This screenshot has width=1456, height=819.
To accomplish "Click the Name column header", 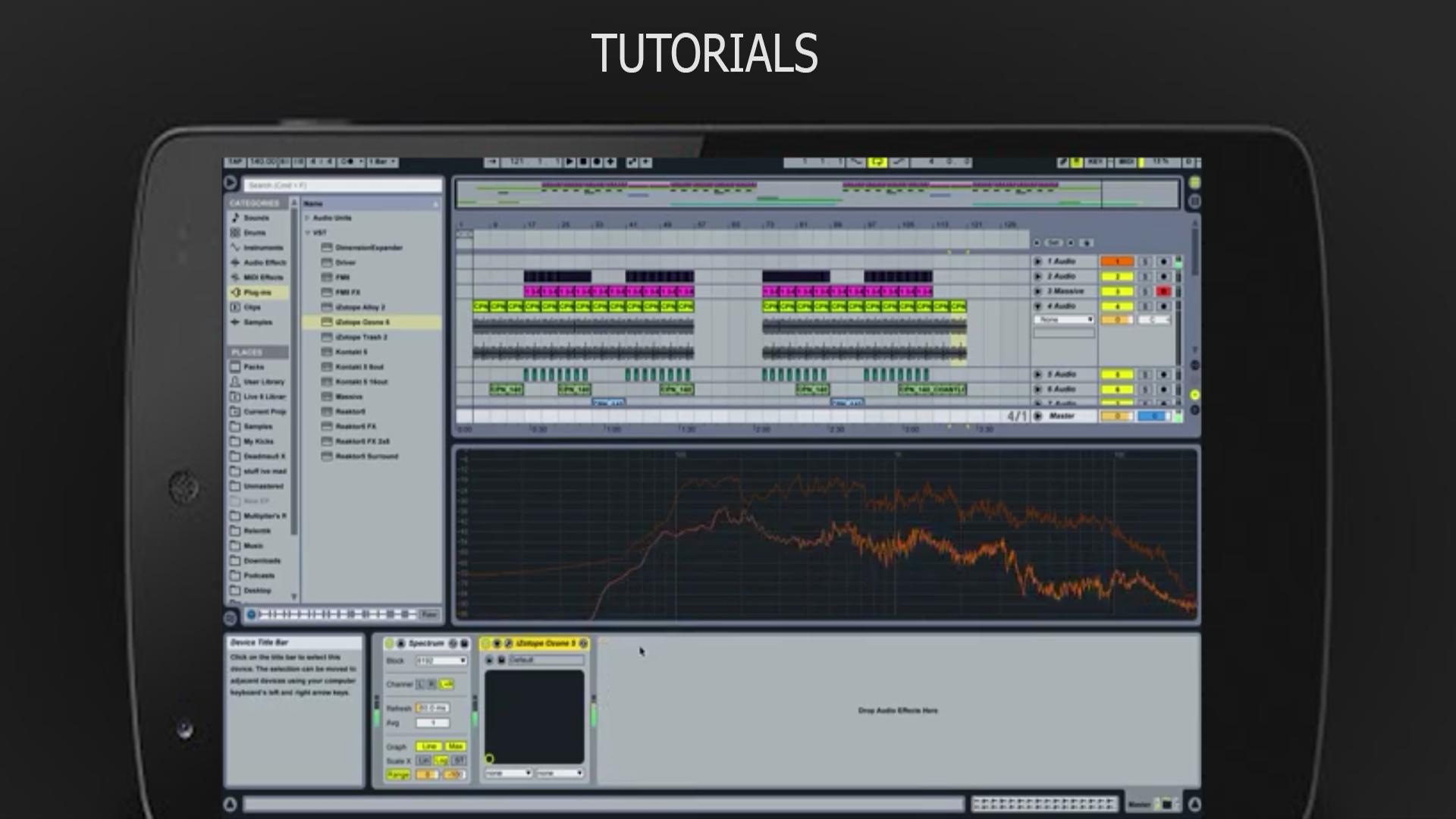I will [x=371, y=203].
